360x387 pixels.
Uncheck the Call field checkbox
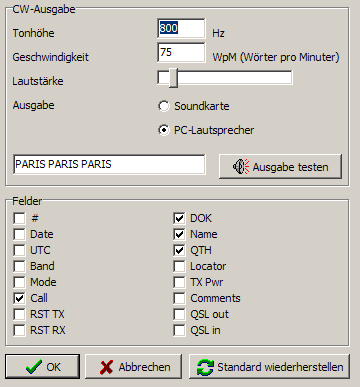pyautogui.click(x=19, y=298)
